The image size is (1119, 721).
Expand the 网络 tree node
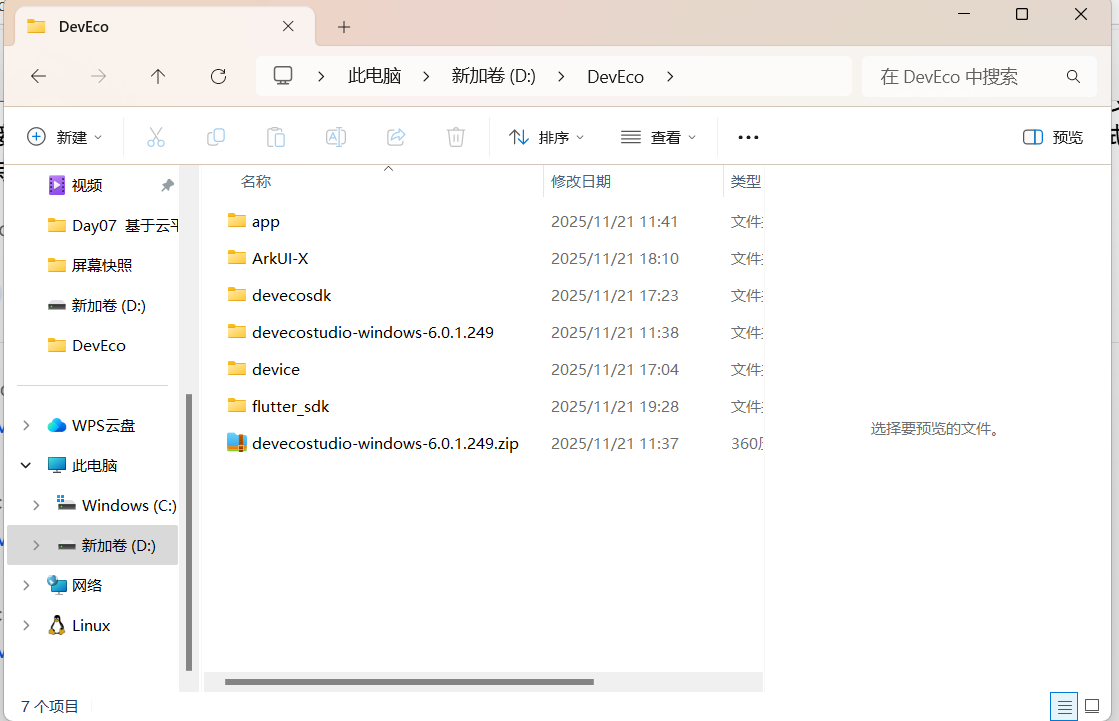point(26,585)
